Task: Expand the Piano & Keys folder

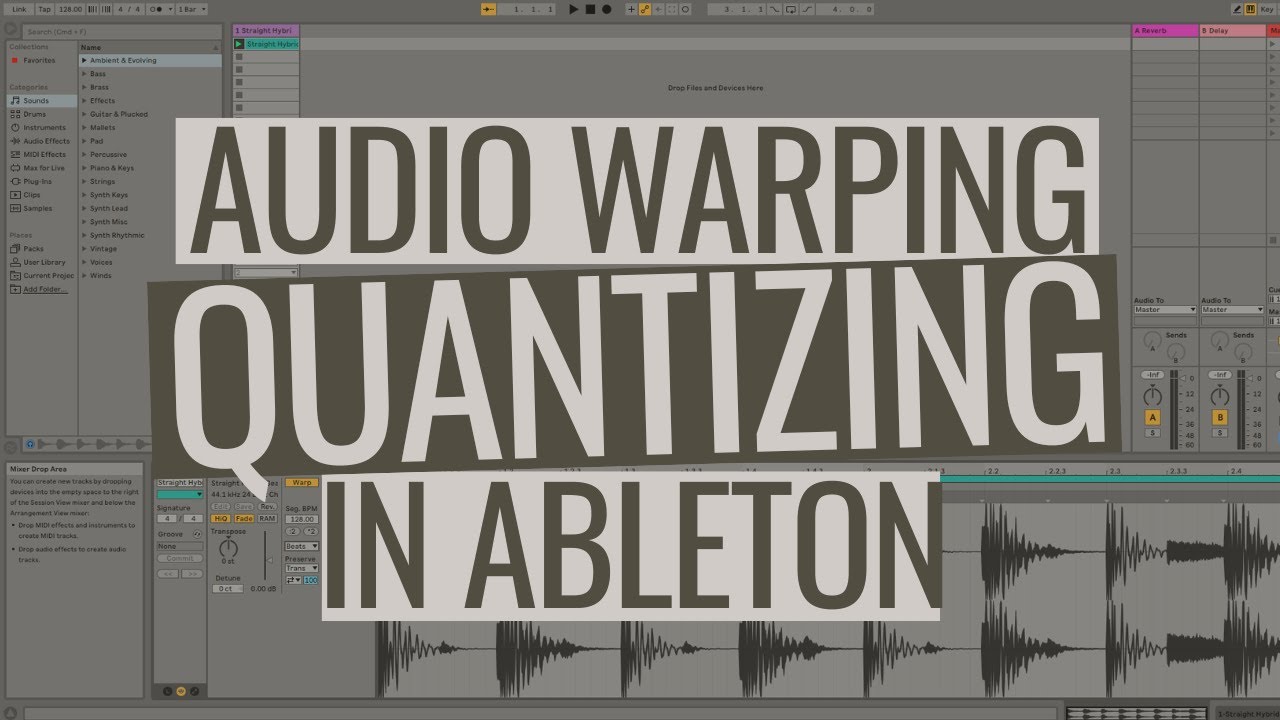Action: (84, 168)
